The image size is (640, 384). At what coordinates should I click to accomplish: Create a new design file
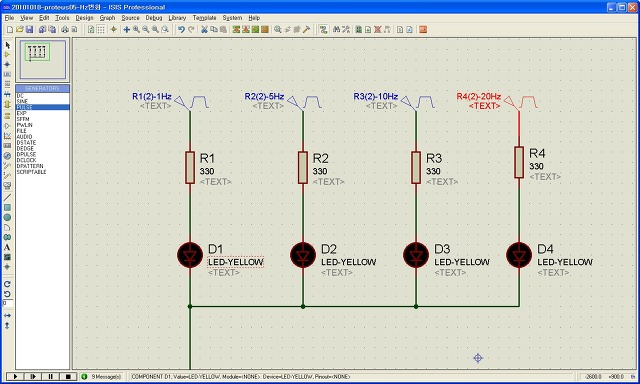[10, 29]
